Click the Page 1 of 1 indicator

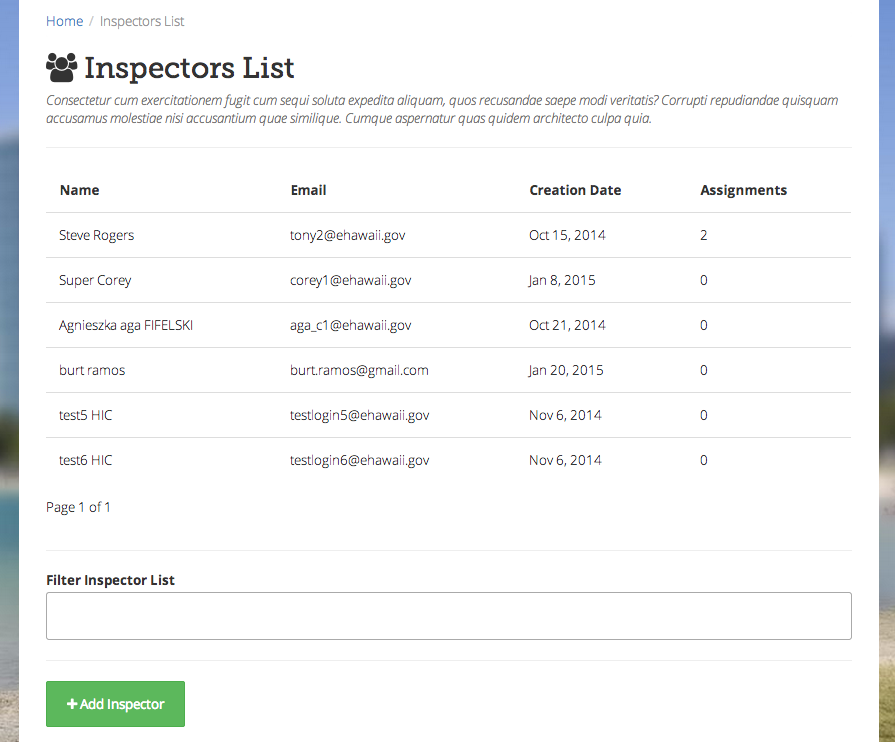[x=78, y=507]
